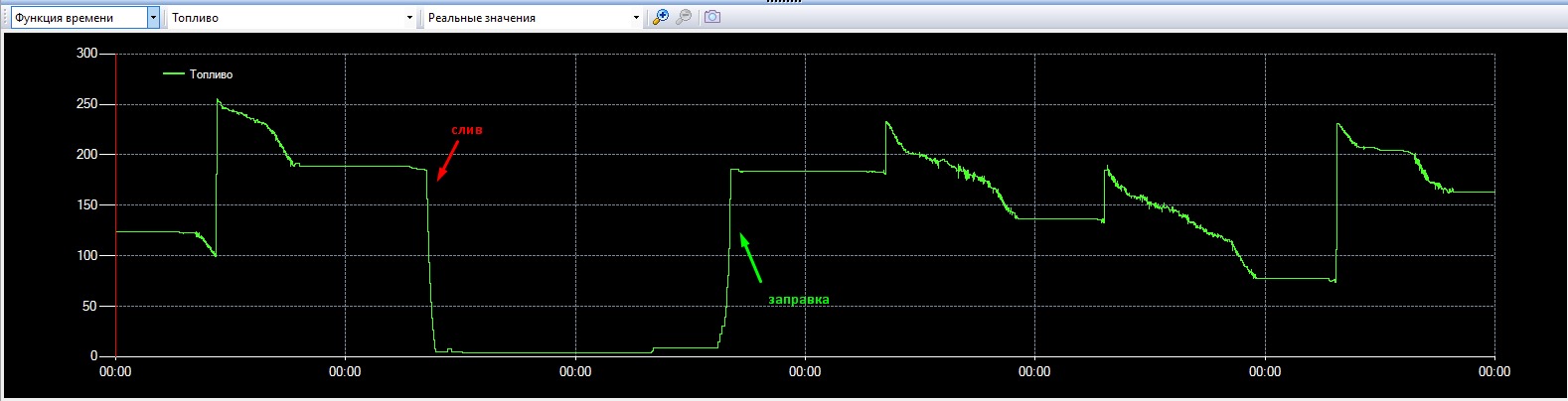Click the 300 label on the Y axis
Screen dimensions: 1568x401
[86, 54]
